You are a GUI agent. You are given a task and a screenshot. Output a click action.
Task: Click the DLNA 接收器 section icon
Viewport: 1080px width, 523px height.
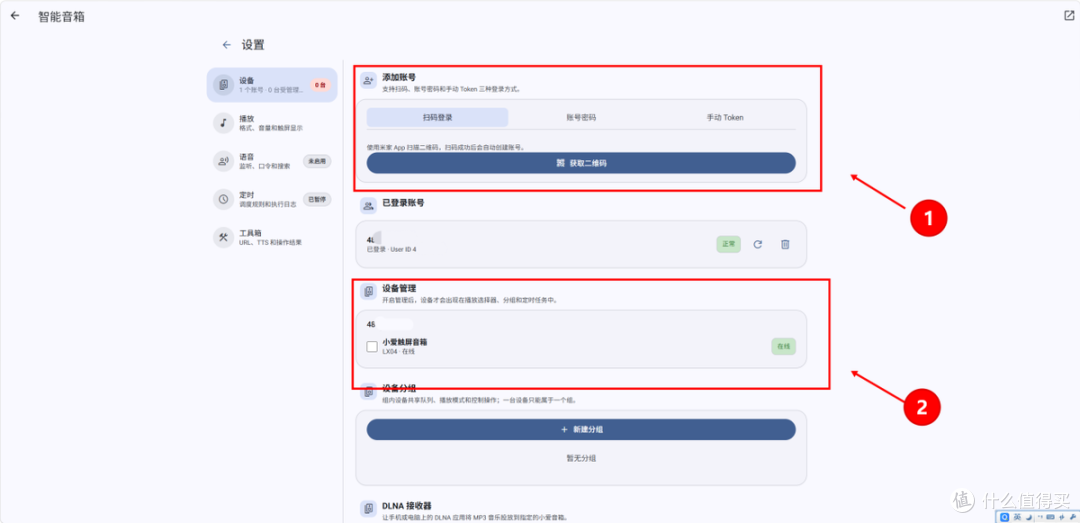click(x=368, y=509)
